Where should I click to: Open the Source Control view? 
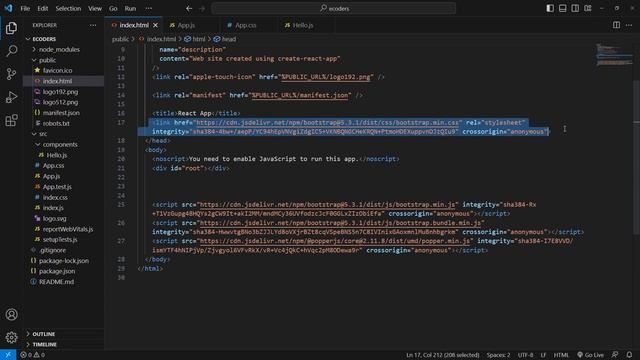tap(11, 74)
